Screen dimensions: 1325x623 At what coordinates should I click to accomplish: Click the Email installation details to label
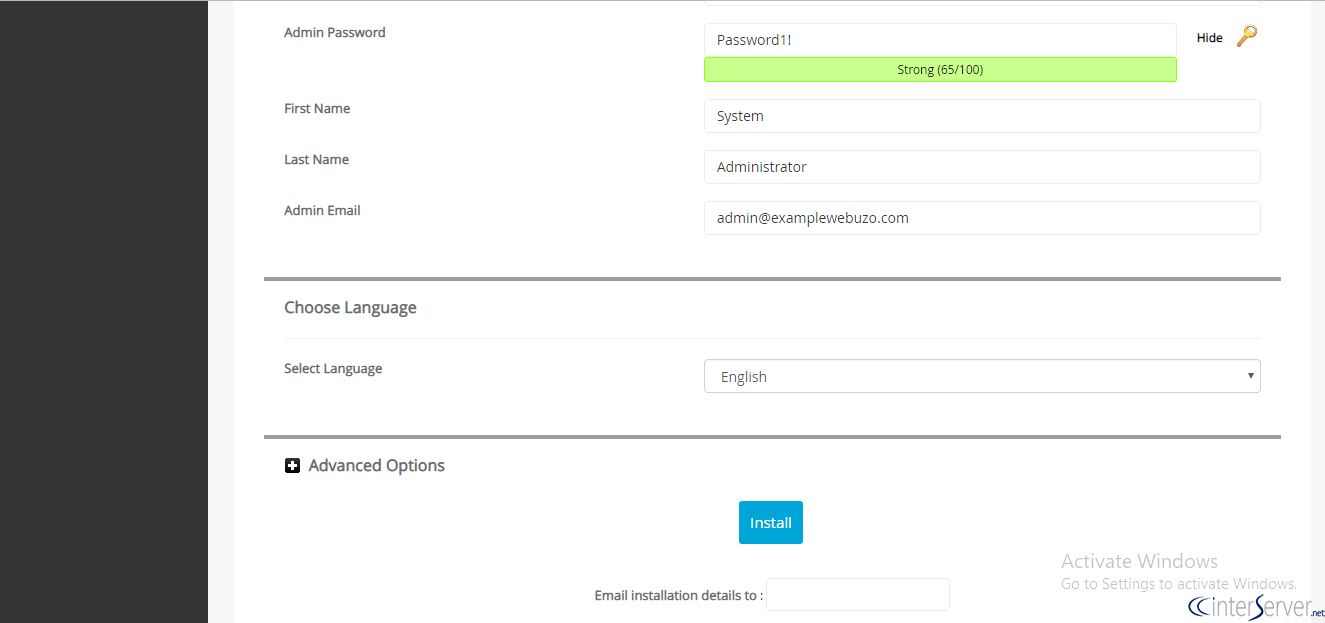[679, 595]
